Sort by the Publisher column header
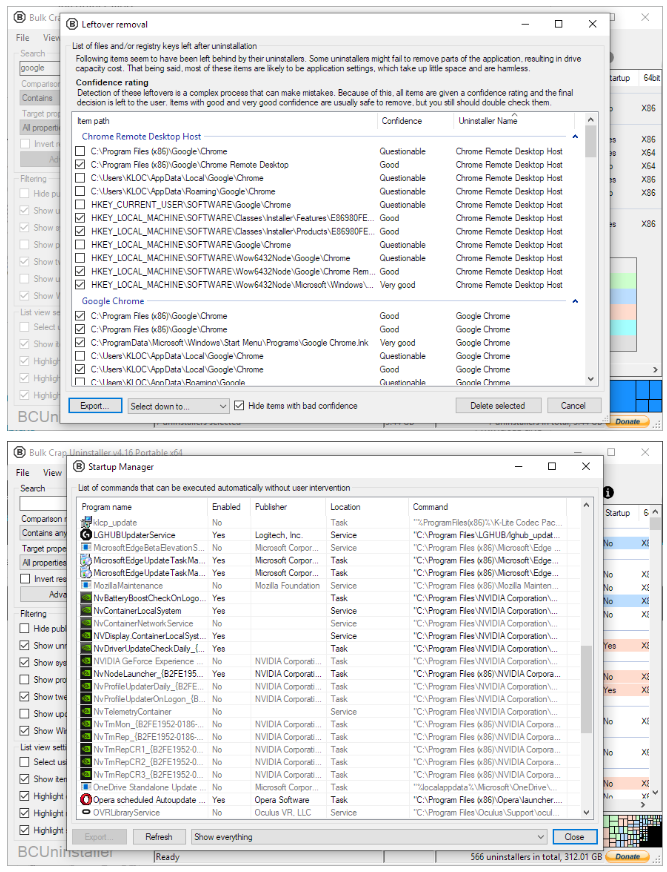Screen dimensions: 667x872 tap(288, 507)
